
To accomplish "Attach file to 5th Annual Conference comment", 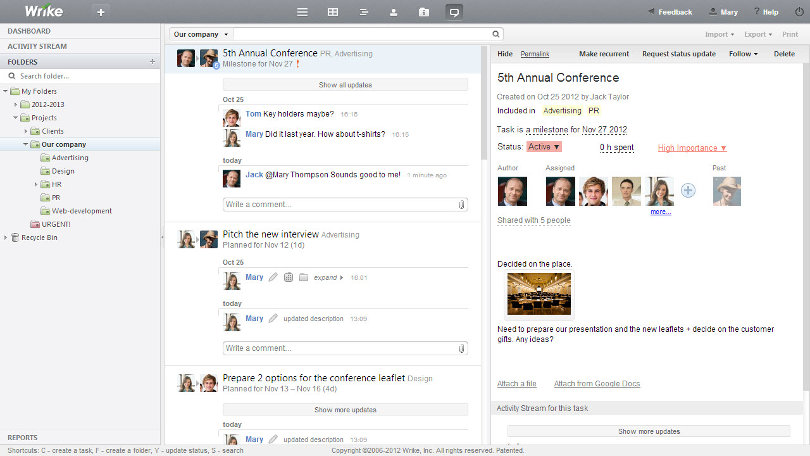I will [x=461, y=205].
